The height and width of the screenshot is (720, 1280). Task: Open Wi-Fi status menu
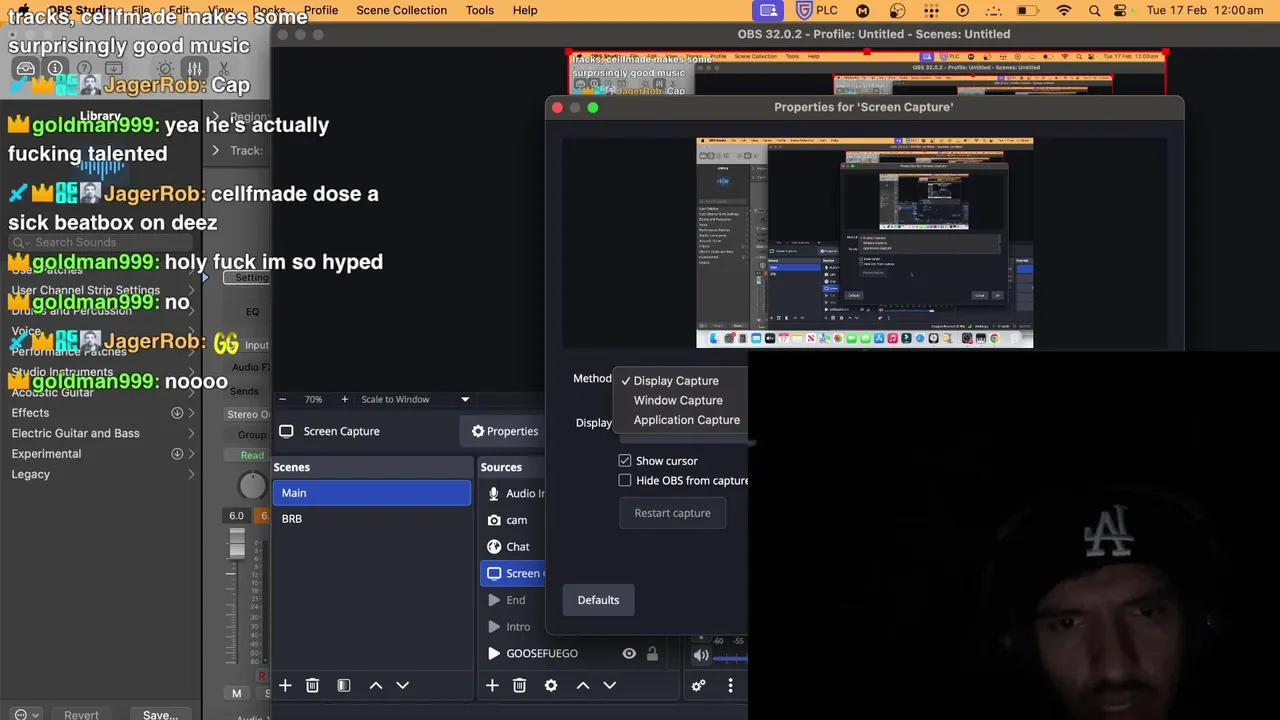tap(1064, 10)
